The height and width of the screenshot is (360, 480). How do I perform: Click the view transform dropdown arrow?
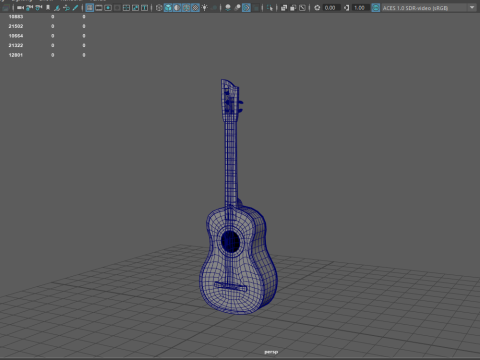pyautogui.click(x=472, y=7)
